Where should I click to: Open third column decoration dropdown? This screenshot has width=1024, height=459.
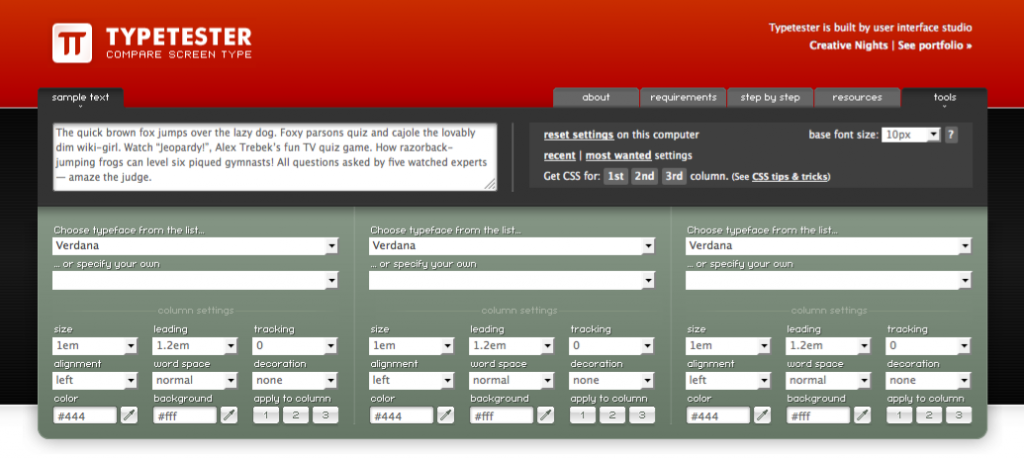(929, 381)
